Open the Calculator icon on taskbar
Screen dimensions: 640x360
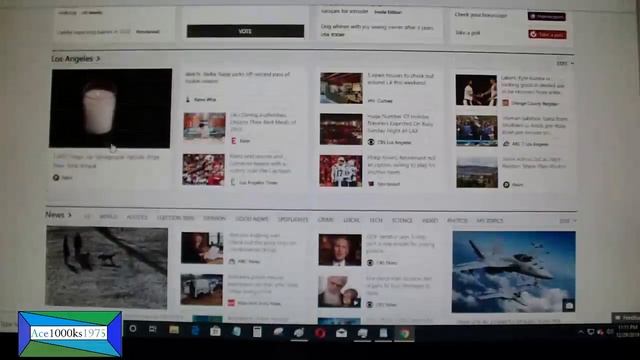pos(257,332)
